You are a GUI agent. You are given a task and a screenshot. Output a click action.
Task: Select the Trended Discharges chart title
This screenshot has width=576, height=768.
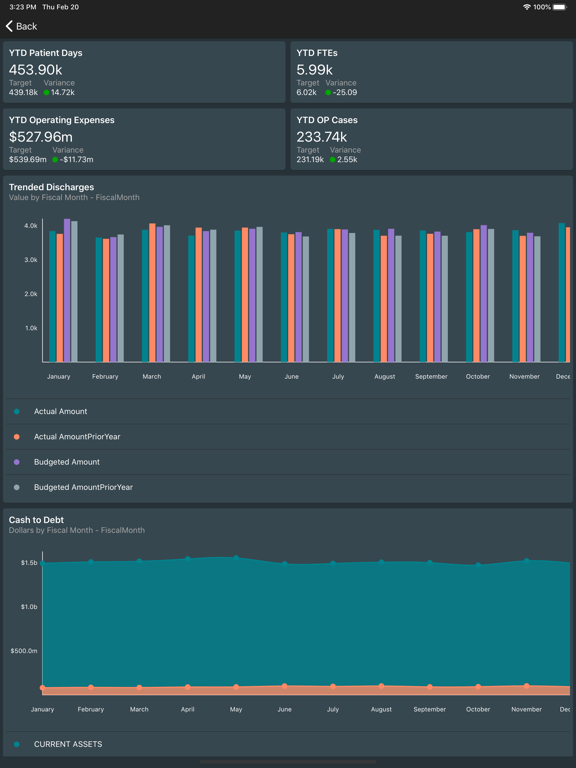(x=51, y=187)
